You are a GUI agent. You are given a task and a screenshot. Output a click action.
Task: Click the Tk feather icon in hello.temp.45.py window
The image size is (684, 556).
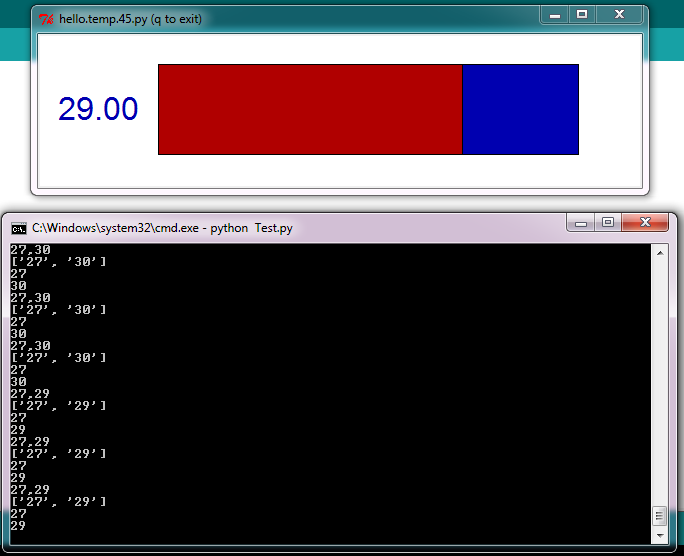point(46,19)
